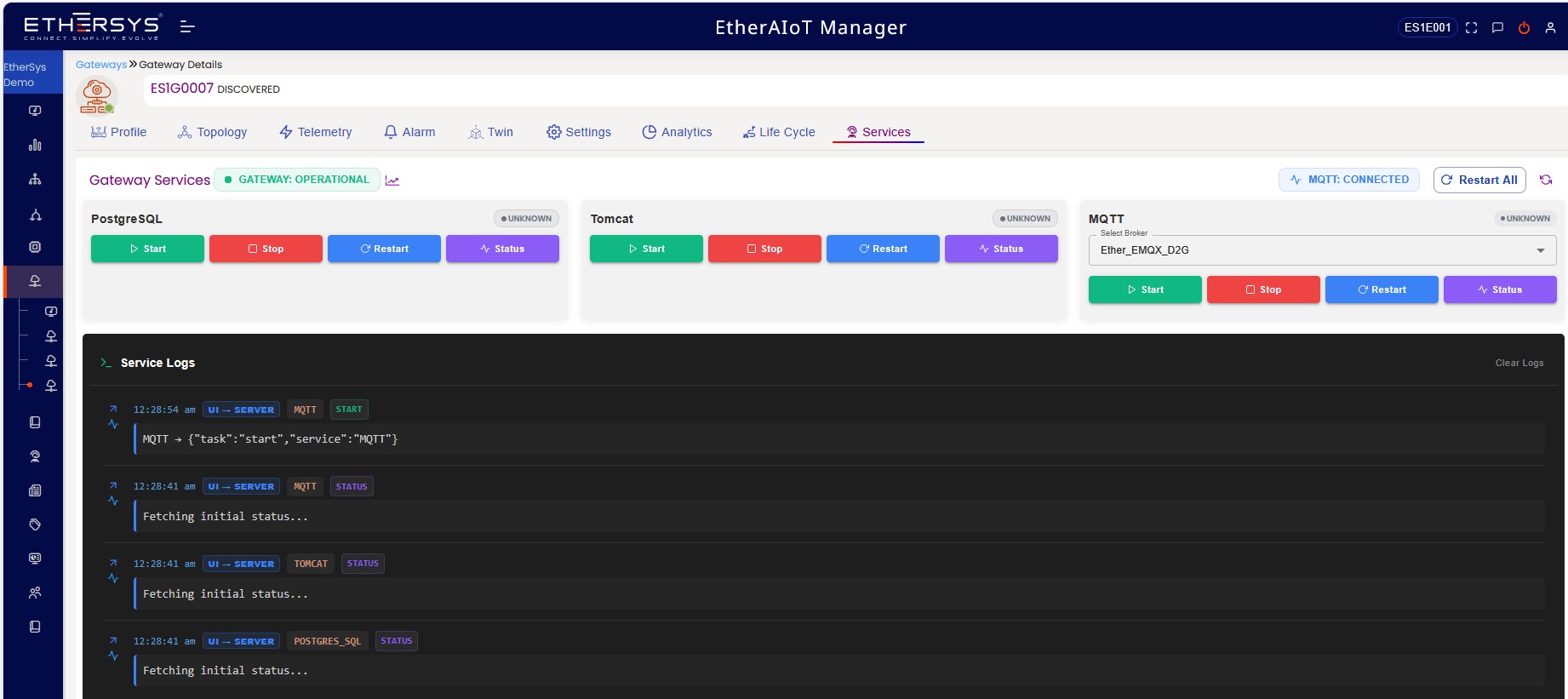Click the orange power logout icon
1568x699 pixels.
tap(1524, 28)
